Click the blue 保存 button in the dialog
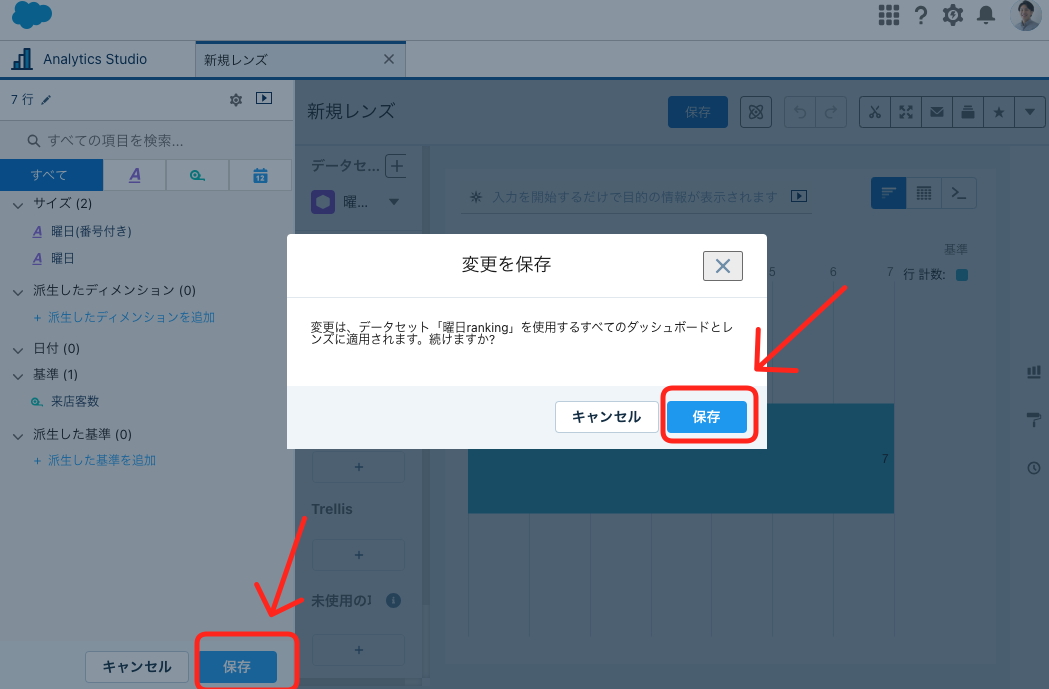Screen dimensions: 1049x689 click(x=706, y=417)
